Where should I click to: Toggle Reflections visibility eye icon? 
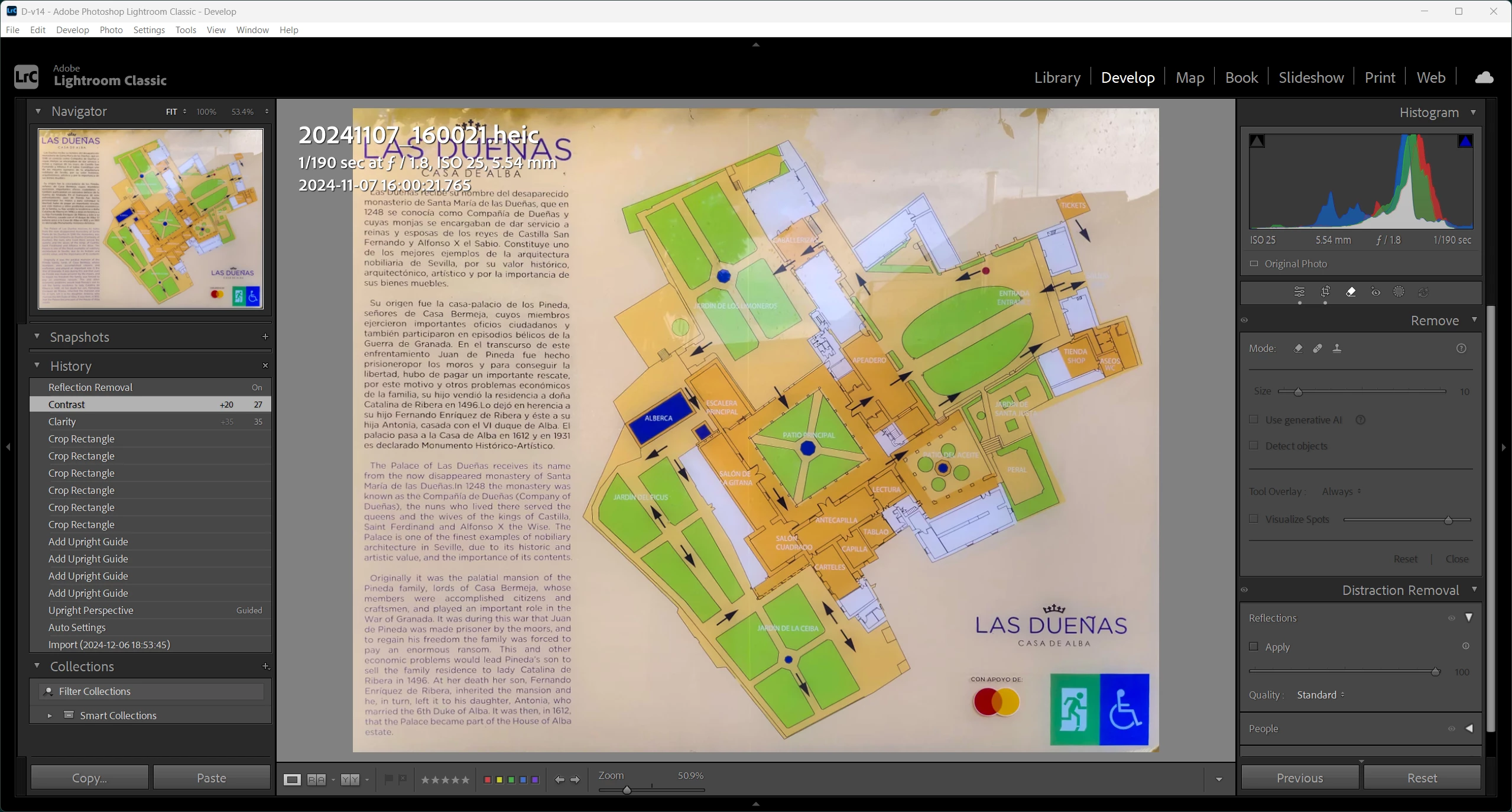(1451, 618)
